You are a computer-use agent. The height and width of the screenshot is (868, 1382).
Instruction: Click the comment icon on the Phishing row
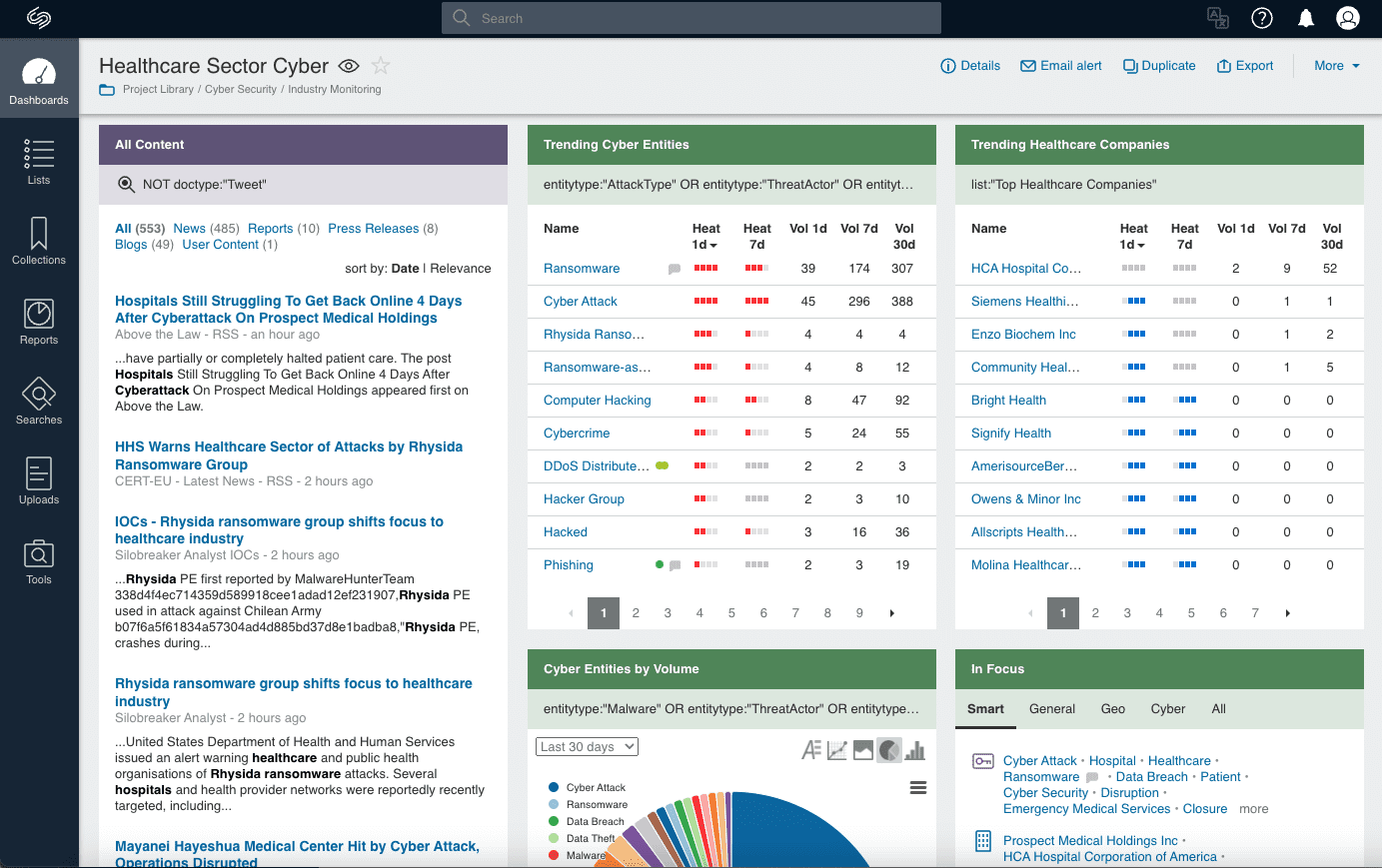[675, 565]
